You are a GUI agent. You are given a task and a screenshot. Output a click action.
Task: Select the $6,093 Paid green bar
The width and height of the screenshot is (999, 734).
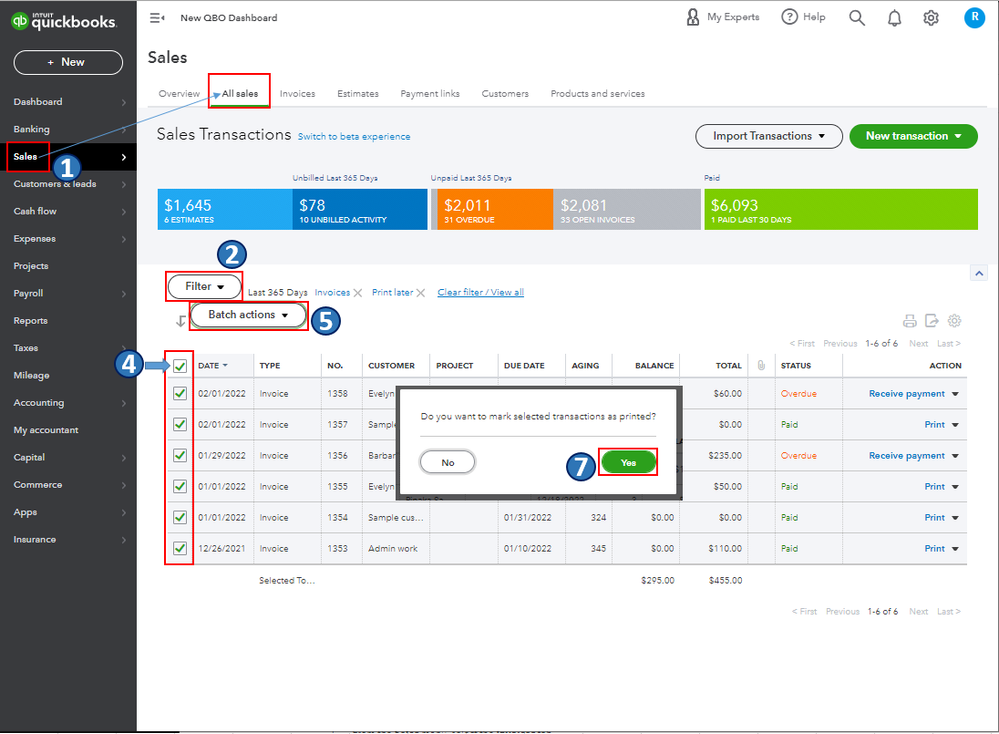(x=841, y=209)
